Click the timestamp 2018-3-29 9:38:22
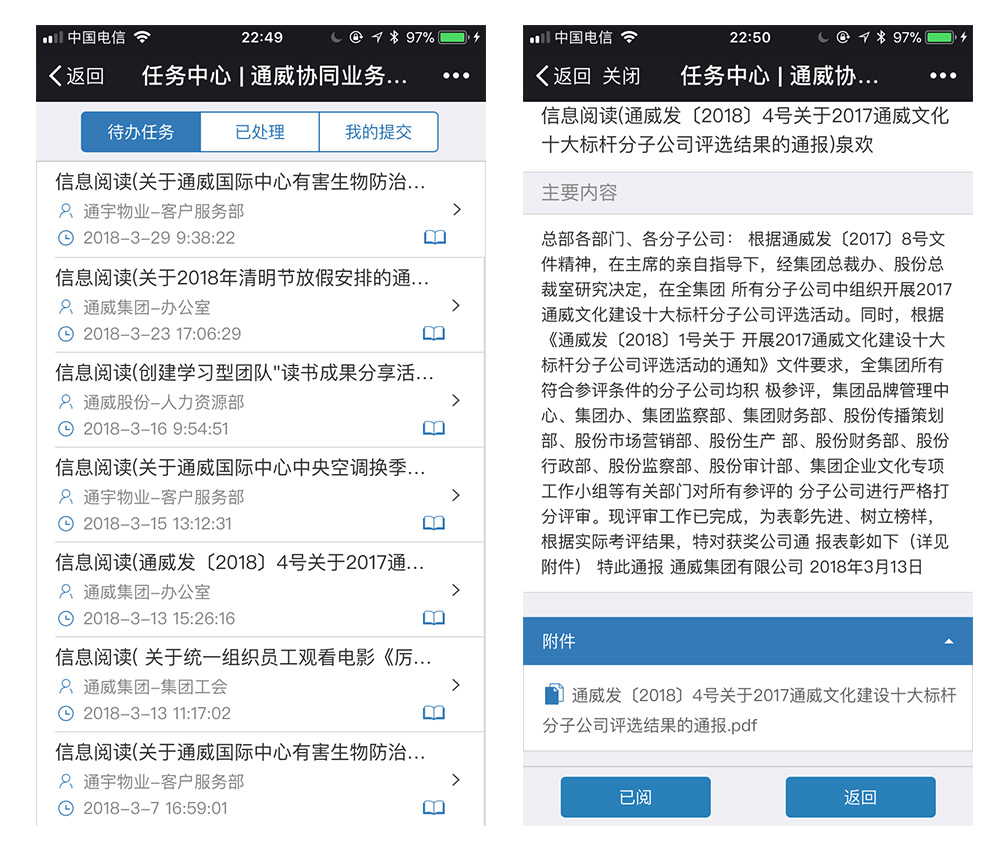 (x=159, y=238)
